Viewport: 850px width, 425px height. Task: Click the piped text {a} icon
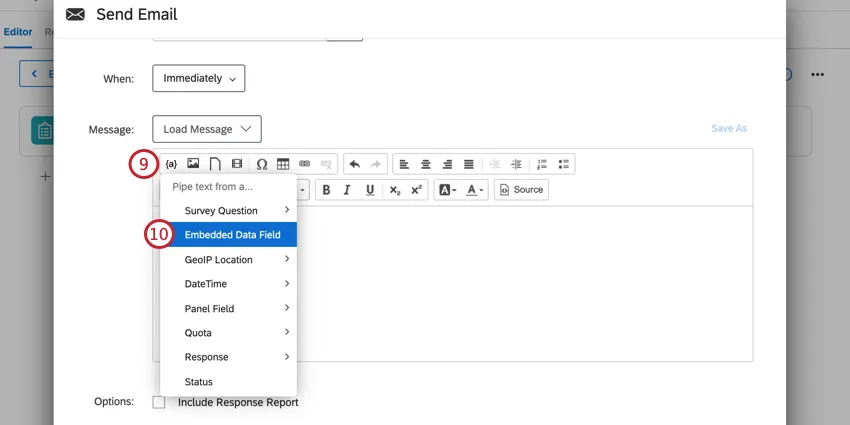click(x=171, y=164)
